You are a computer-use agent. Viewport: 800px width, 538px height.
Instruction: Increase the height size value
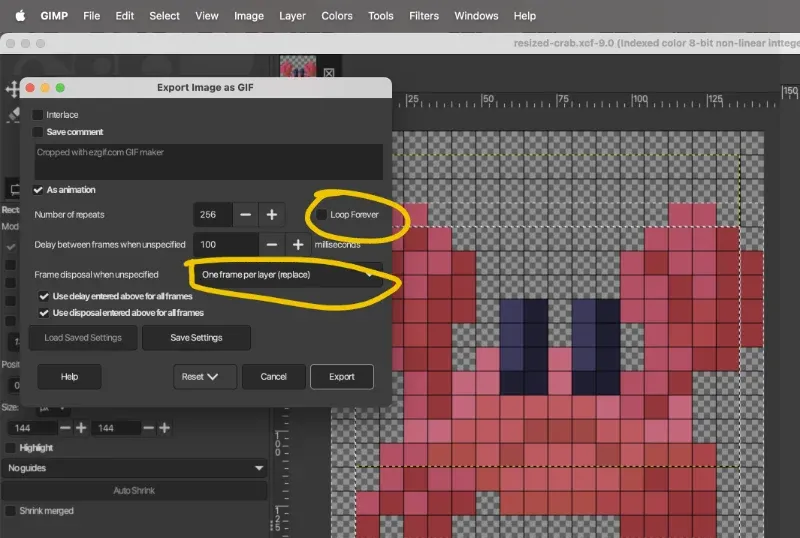tap(164, 428)
